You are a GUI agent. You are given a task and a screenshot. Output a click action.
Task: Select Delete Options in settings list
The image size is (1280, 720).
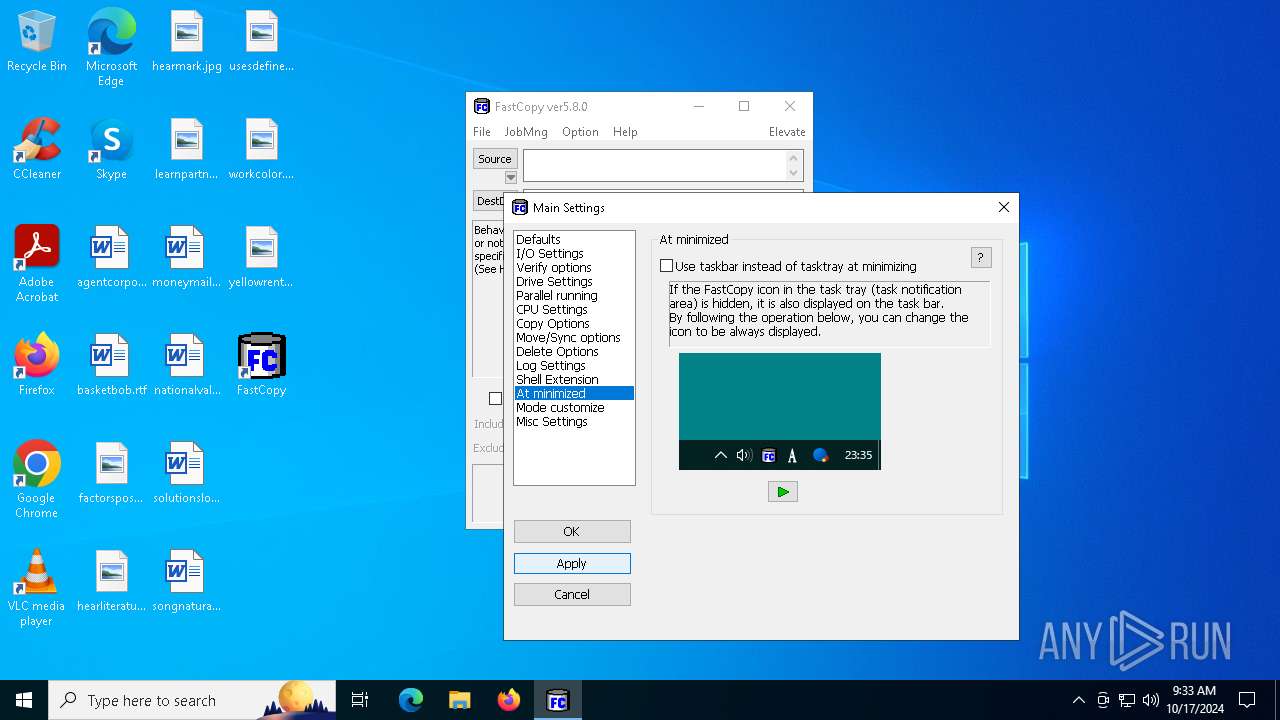tap(574, 351)
